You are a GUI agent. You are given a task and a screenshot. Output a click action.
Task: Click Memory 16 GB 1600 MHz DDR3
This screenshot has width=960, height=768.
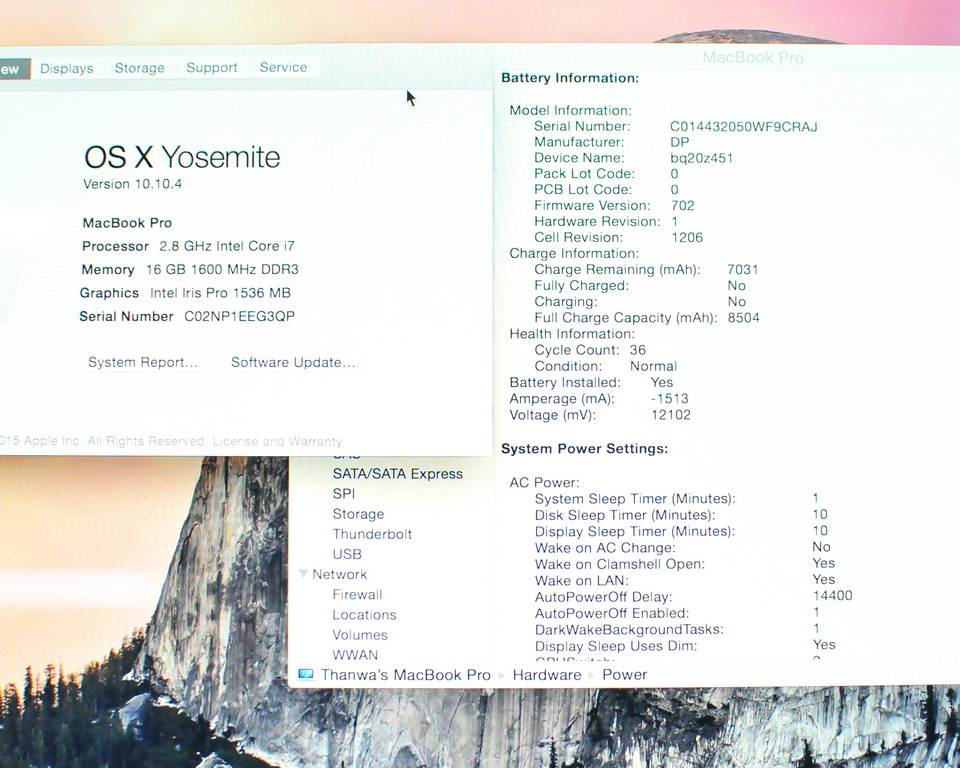pos(190,269)
